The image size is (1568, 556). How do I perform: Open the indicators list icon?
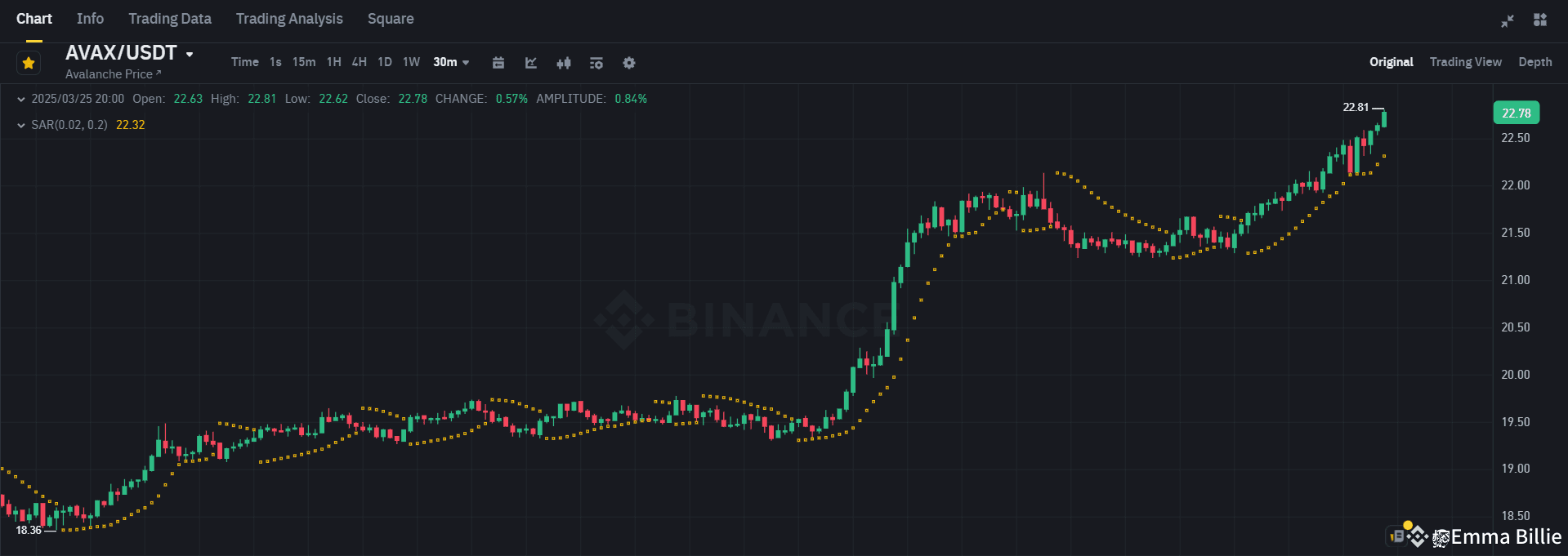(596, 62)
